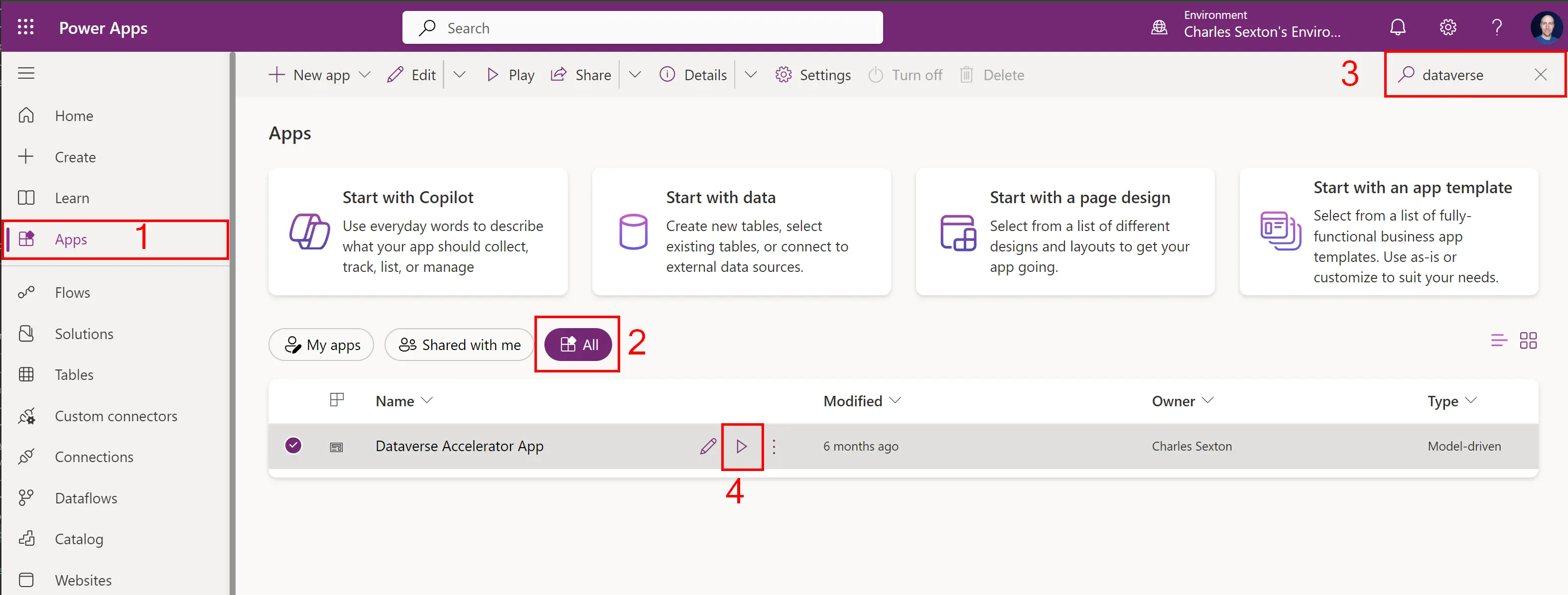Click the Share toolbar button
Viewport: 1568px width, 595px height.
pos(581,75)
